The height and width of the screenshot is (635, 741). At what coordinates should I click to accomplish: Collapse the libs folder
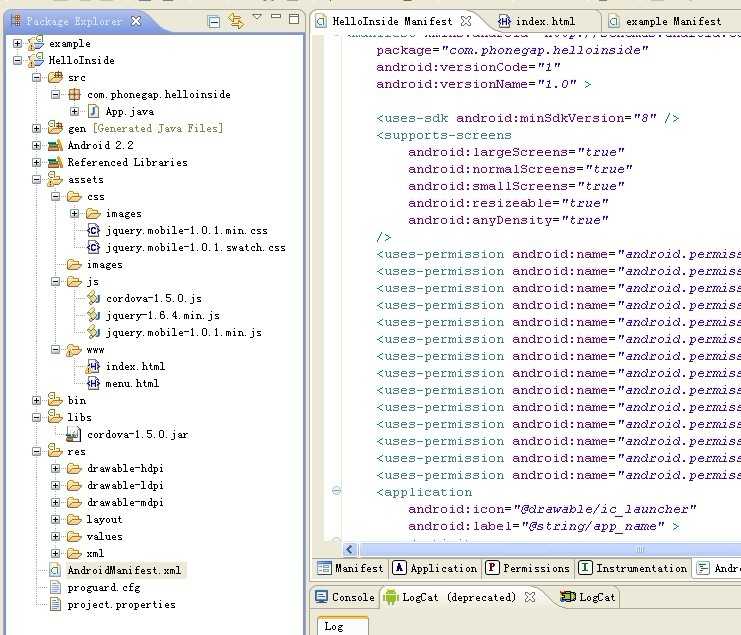pos(36,418)
